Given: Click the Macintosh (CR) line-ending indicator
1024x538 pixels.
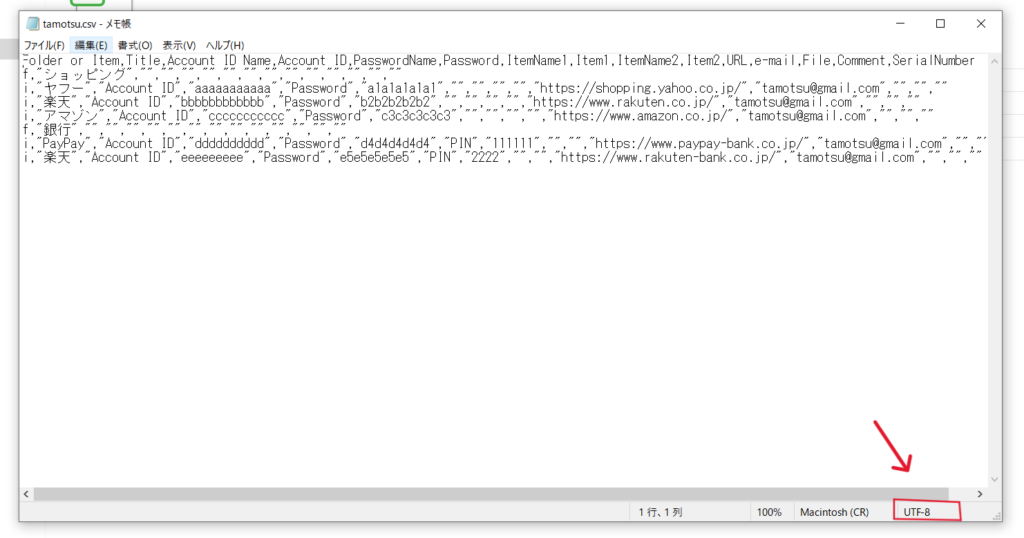Looking at the screenshot, I should click(834, 512).
